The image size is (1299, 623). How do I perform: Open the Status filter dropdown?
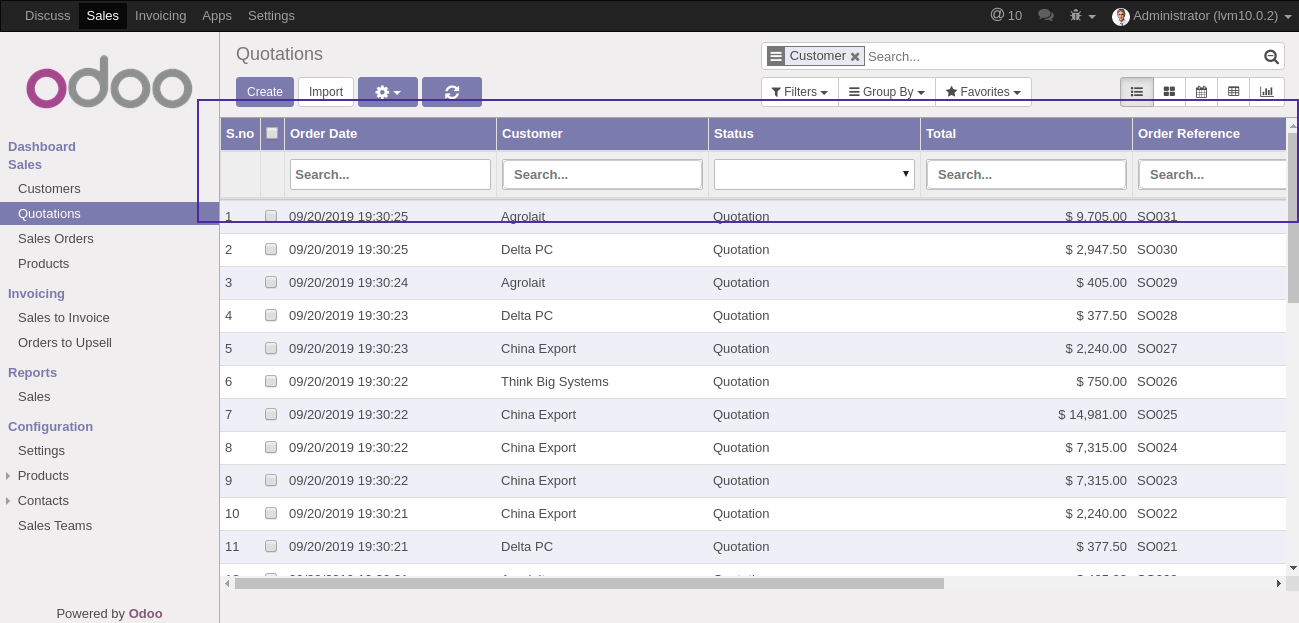[814, 174]
